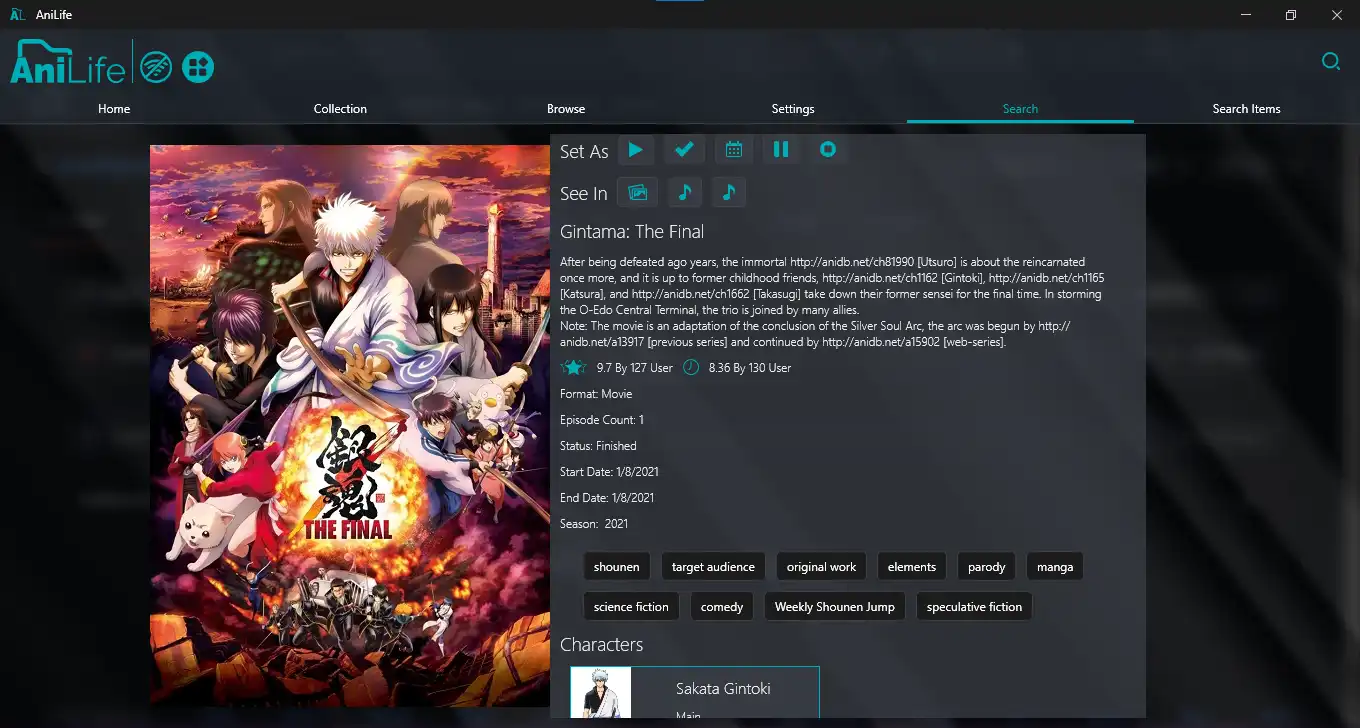This screenshot has height=728, width=1360.
Task: Set the anime as dropped (stop icon)
Action: (828, 150)
